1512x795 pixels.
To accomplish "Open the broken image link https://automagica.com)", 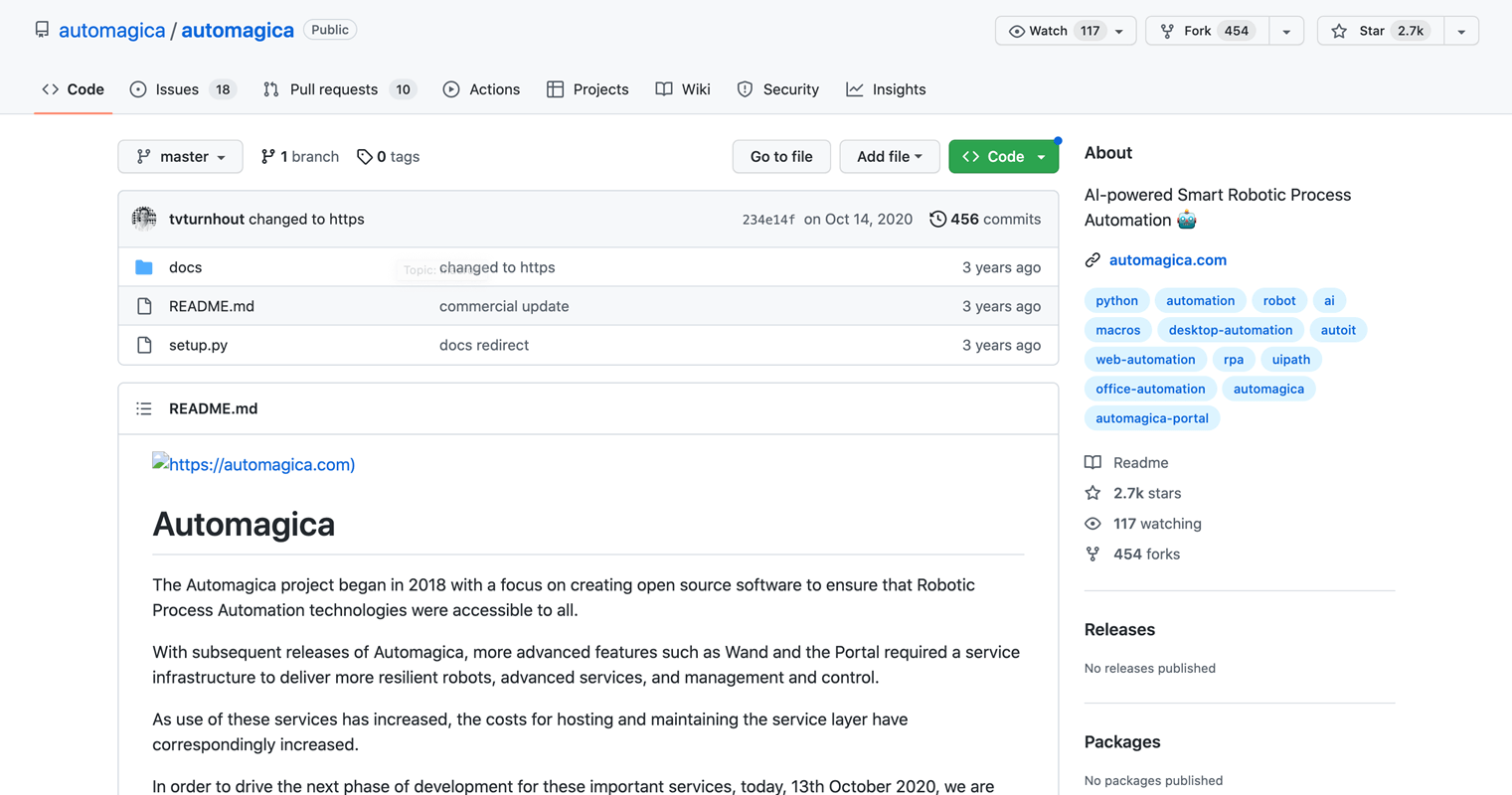I will [253, 464].
